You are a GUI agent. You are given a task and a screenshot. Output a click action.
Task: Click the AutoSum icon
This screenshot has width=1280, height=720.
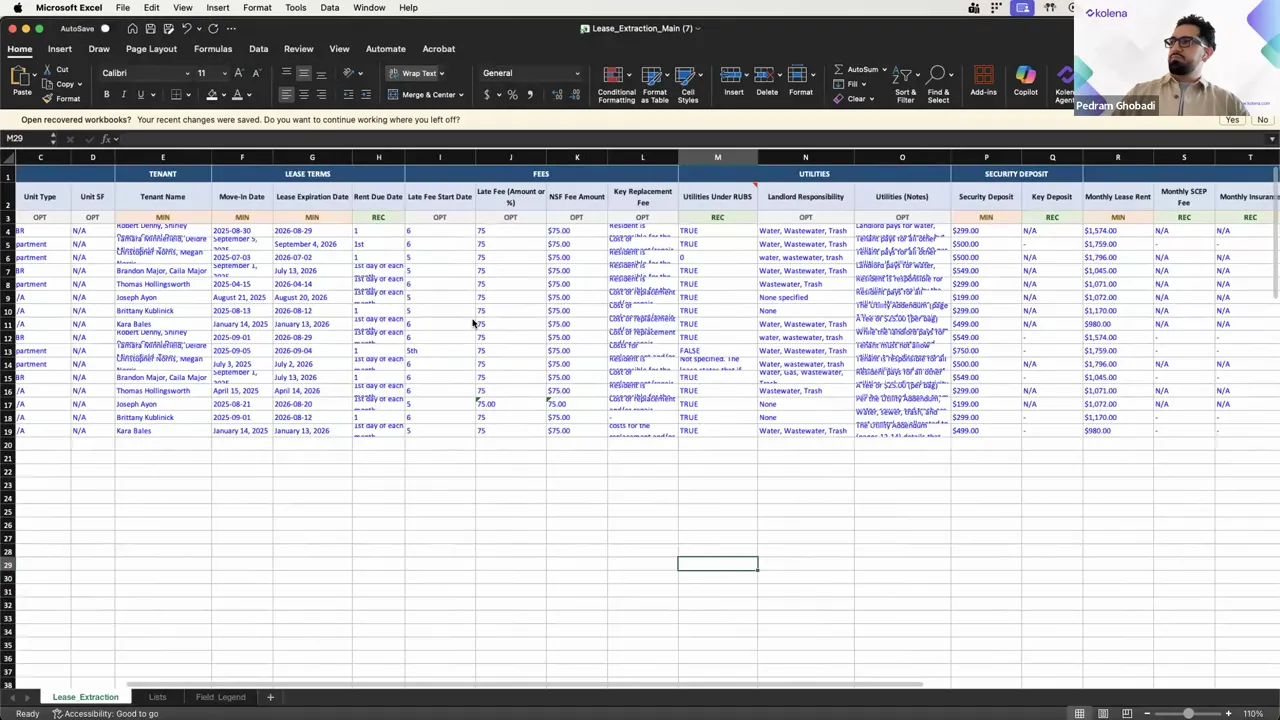tap(862, 70)
